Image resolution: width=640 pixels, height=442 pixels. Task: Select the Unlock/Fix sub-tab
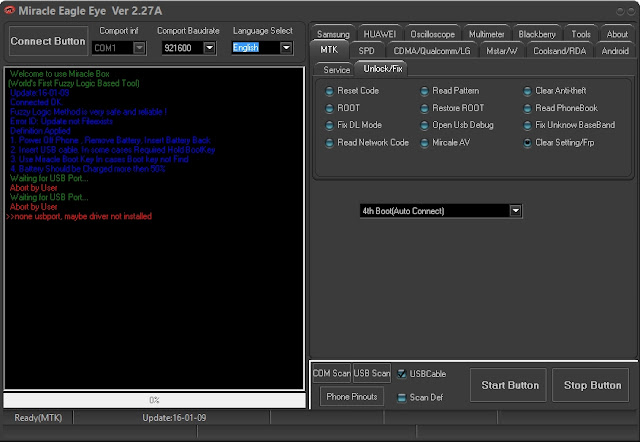382,69
